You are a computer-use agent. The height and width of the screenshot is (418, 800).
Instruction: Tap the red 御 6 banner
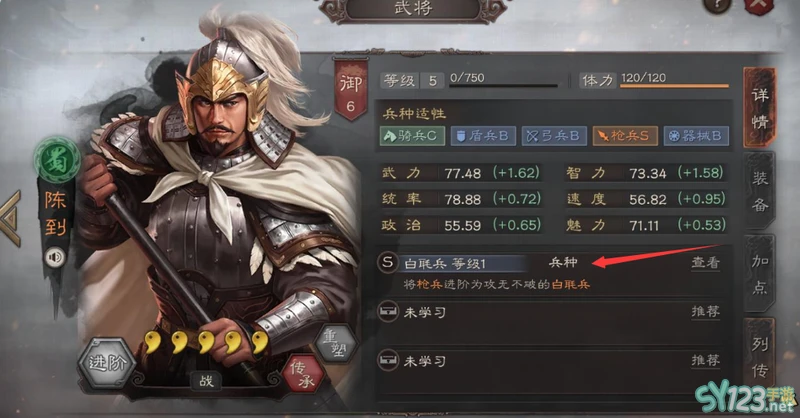point(350,90)
